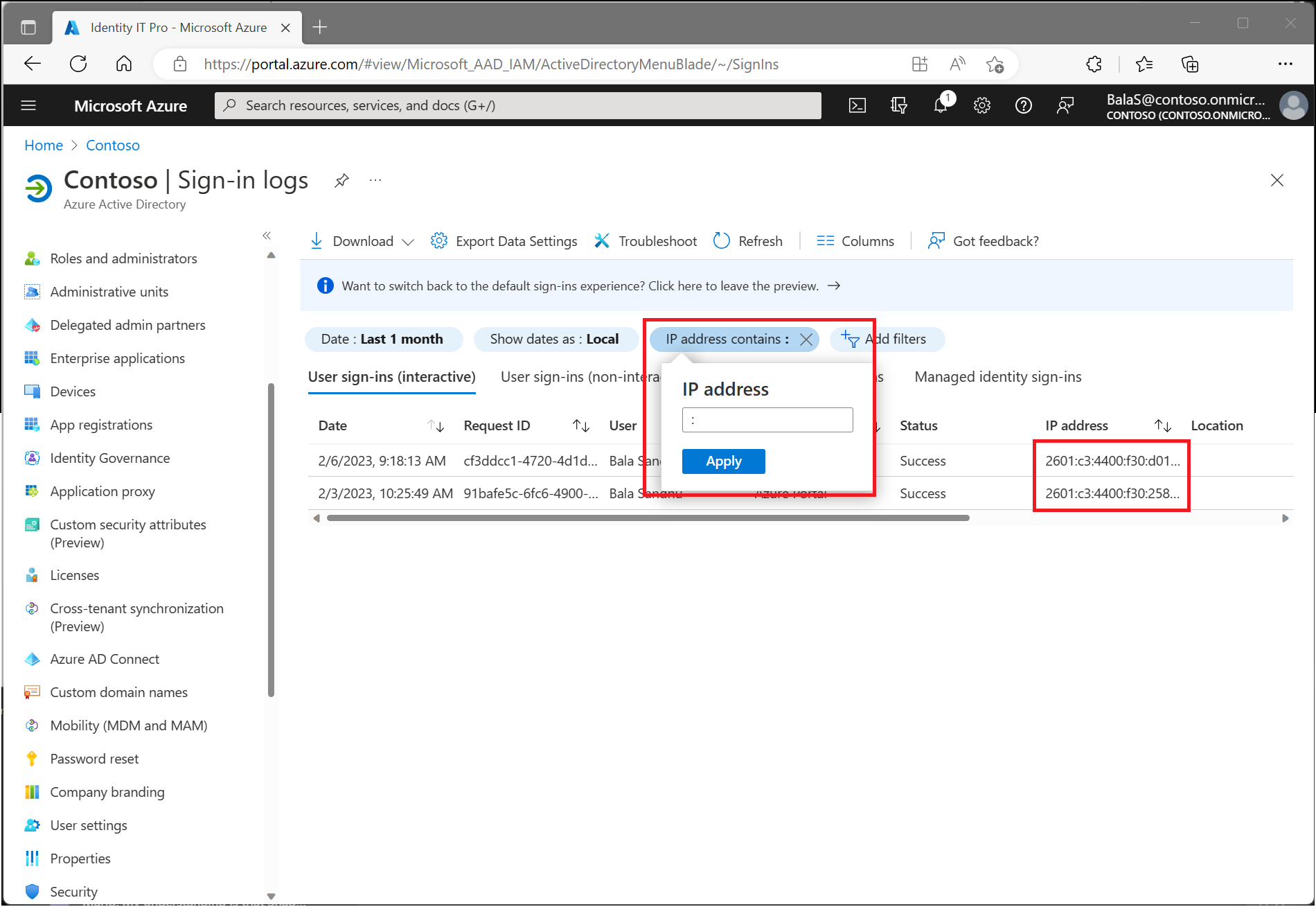Open the 2/3/2023, 10:25:49 AM sign-in row
This screenshot has width=1316, height=907.
coord(801,493)
